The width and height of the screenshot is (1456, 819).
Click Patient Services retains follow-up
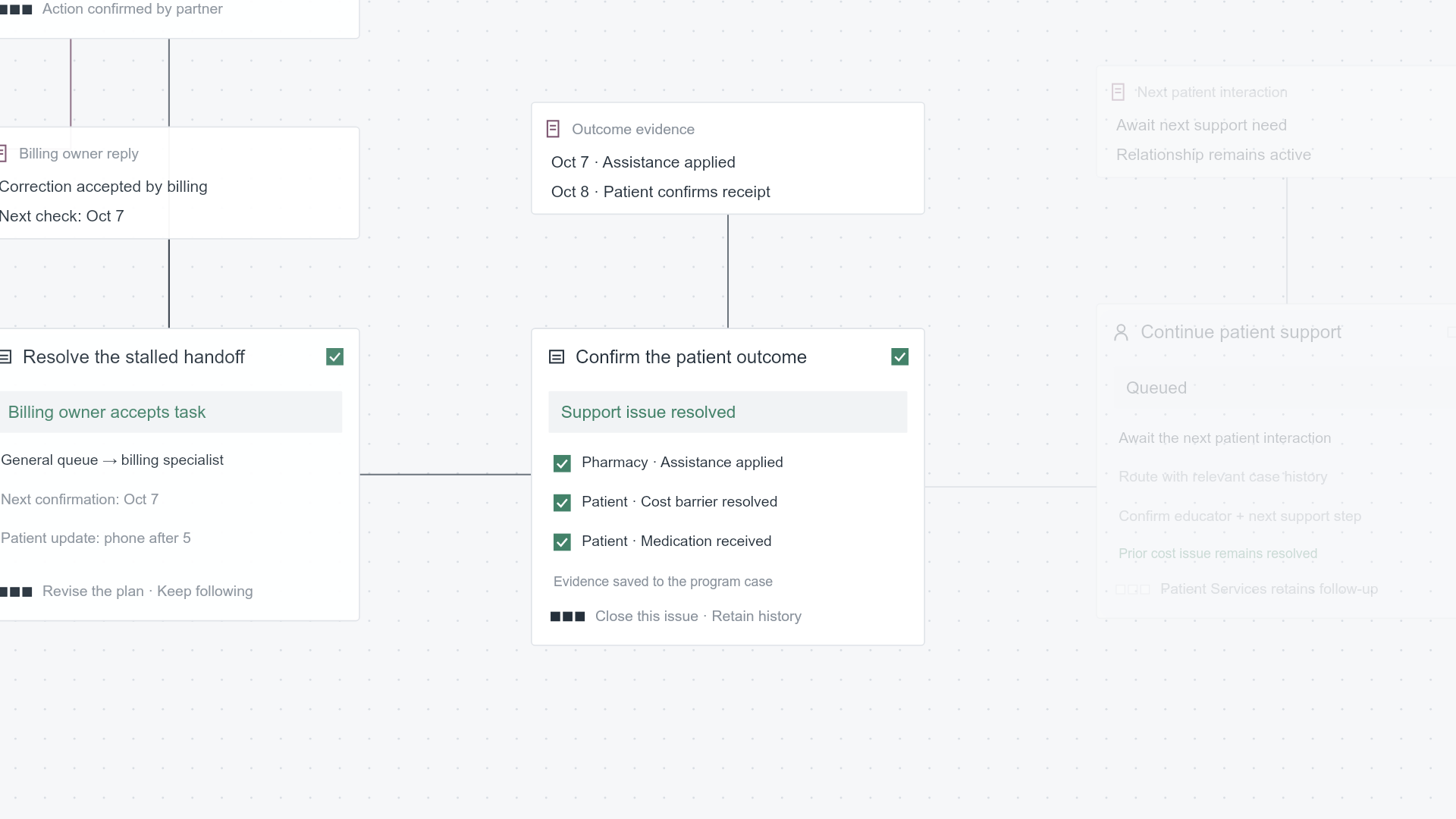1269,589
